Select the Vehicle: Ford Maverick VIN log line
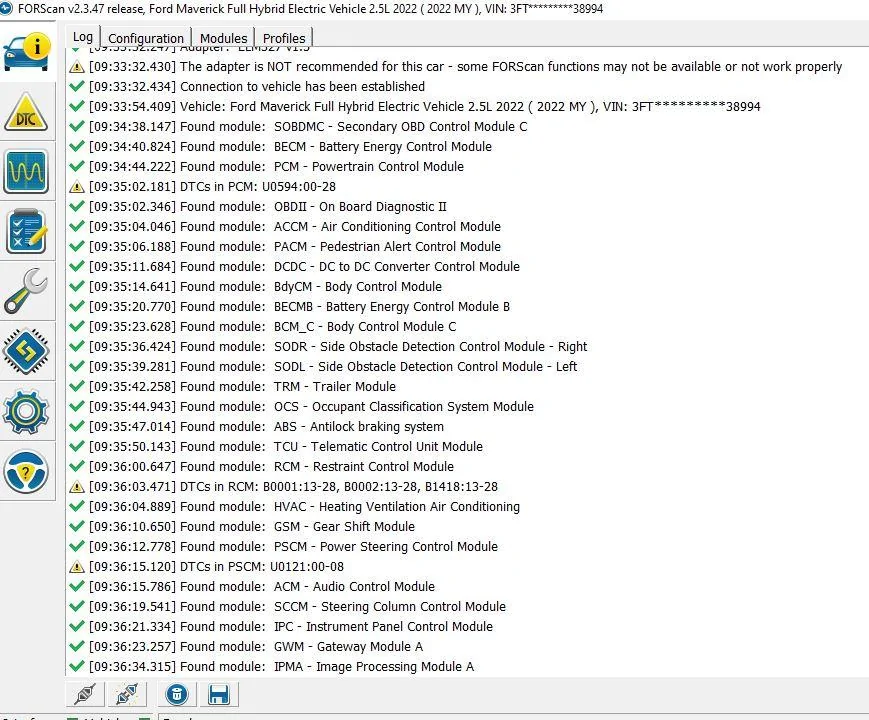This screenshot has height=720, width=869. (425, 106)
